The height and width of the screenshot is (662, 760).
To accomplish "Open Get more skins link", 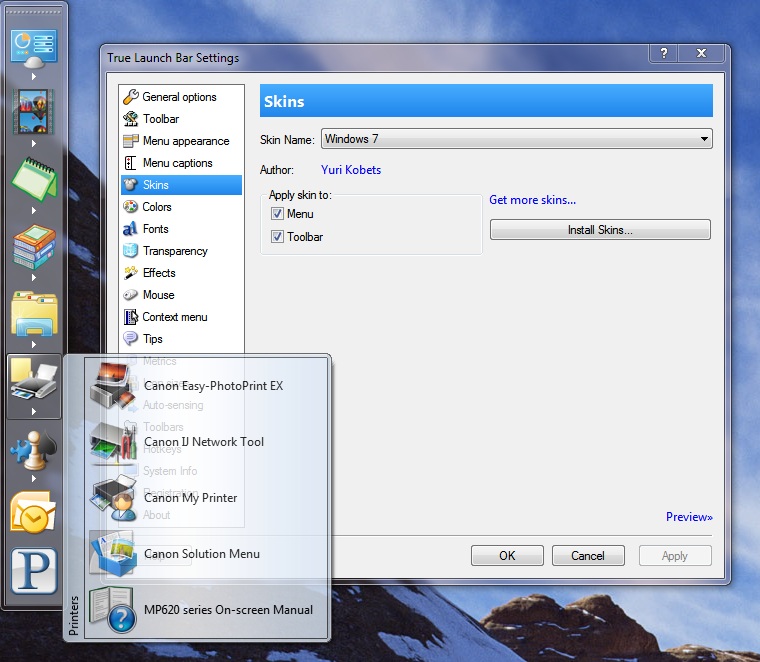I will click(532, 200).
